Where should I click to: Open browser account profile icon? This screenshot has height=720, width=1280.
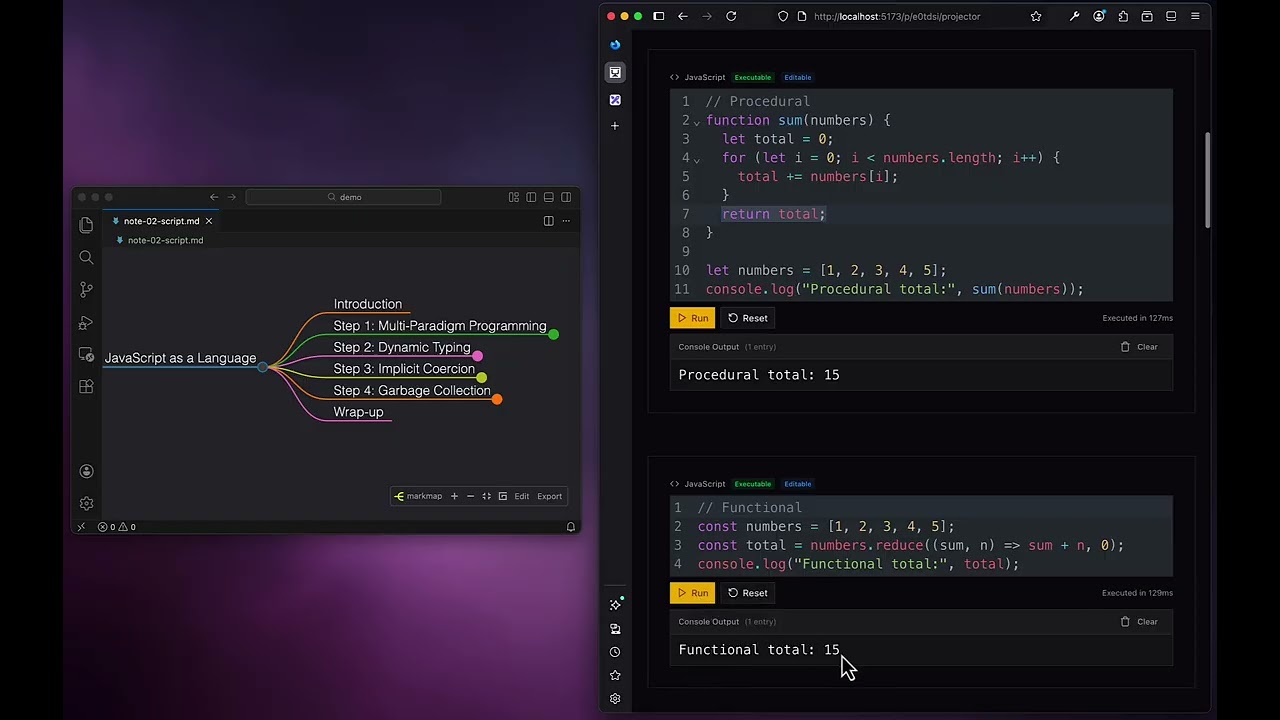pos(1099,16)
